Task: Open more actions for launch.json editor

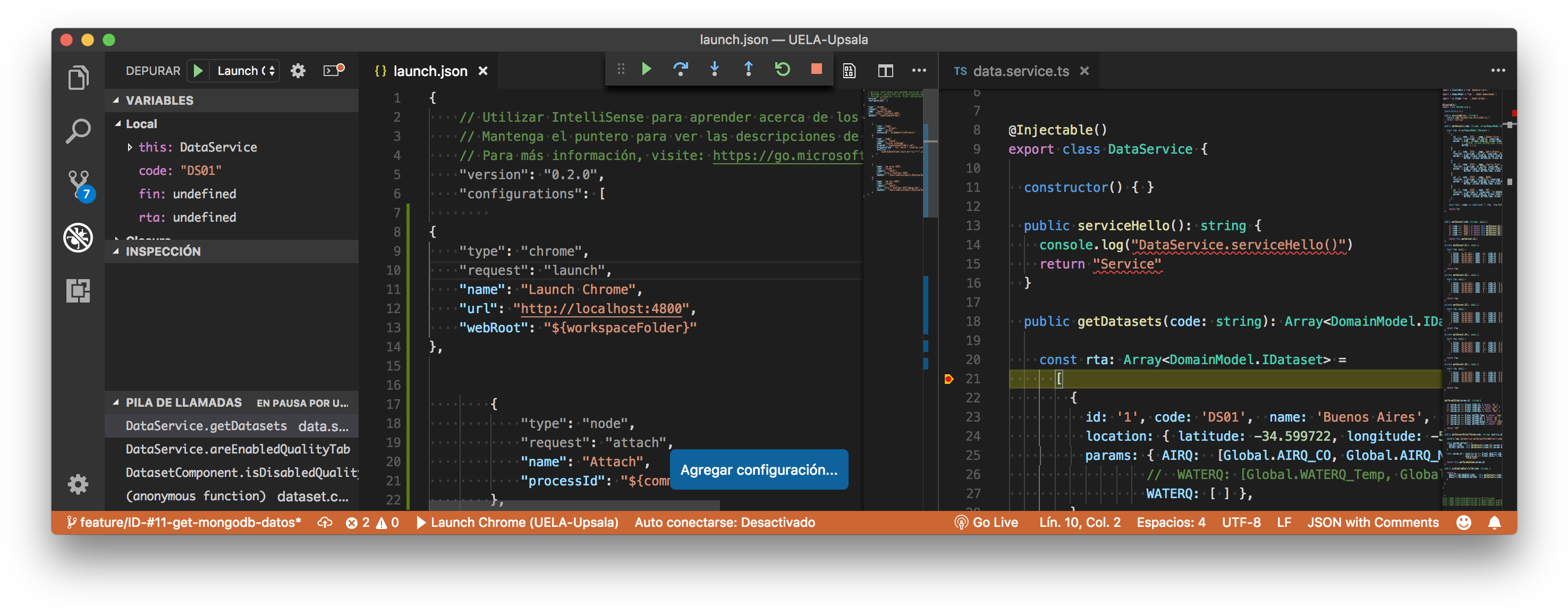Action: coord(919,70)
